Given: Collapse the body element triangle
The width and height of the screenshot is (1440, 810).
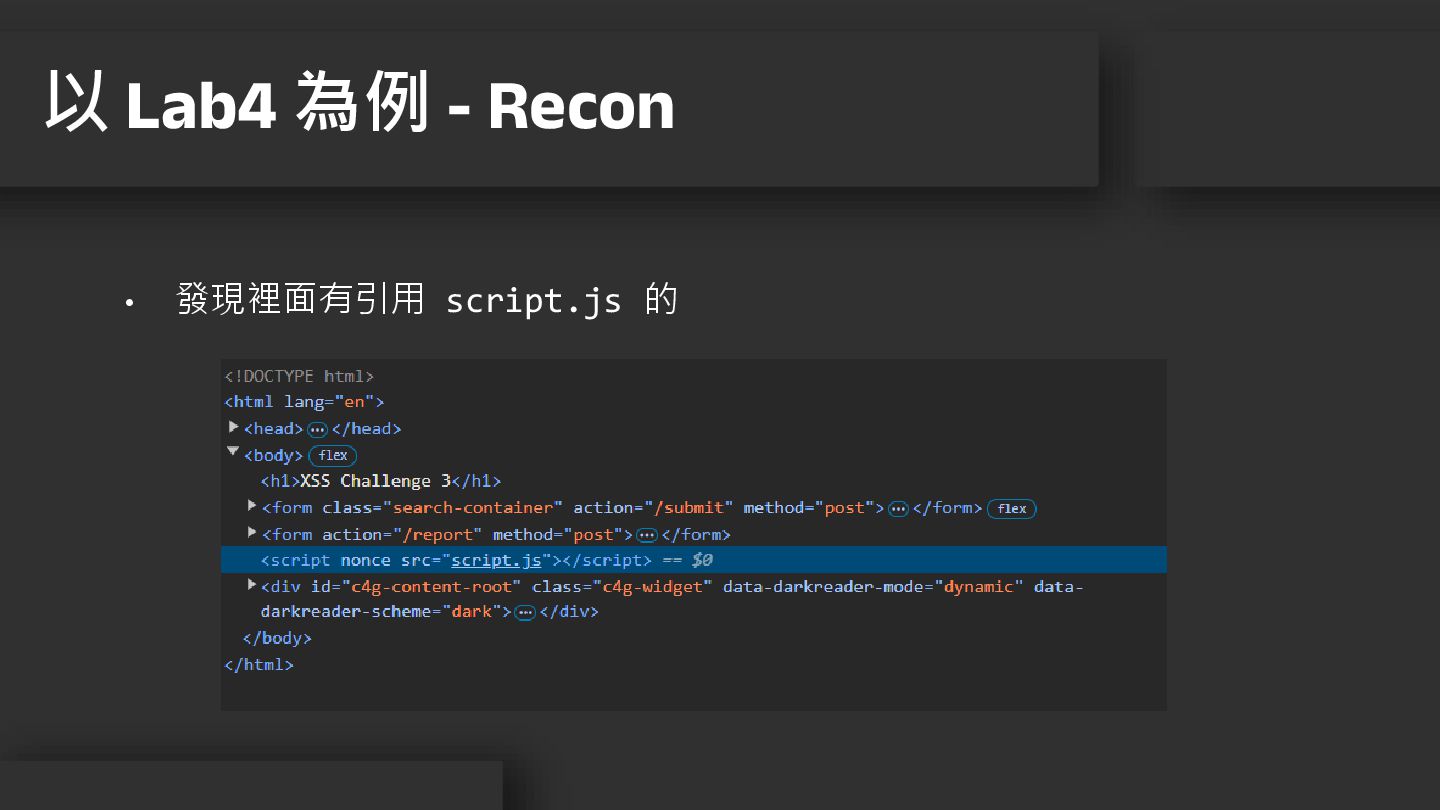Looking at the screenshot, I should pos(234,453).
